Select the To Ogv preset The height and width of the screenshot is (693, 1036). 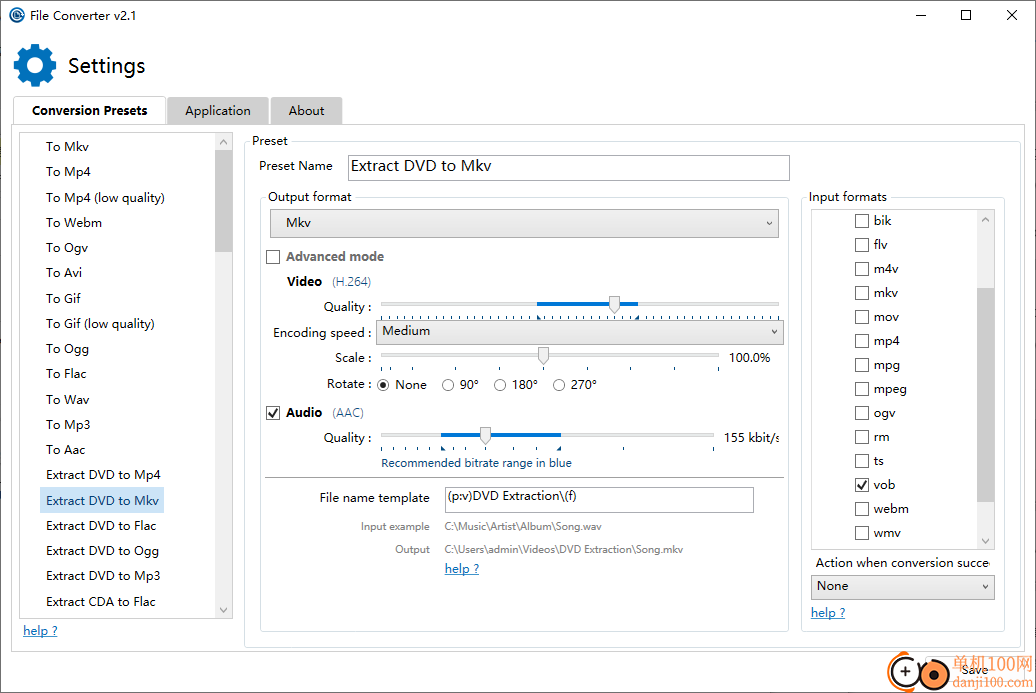[67, 248]
